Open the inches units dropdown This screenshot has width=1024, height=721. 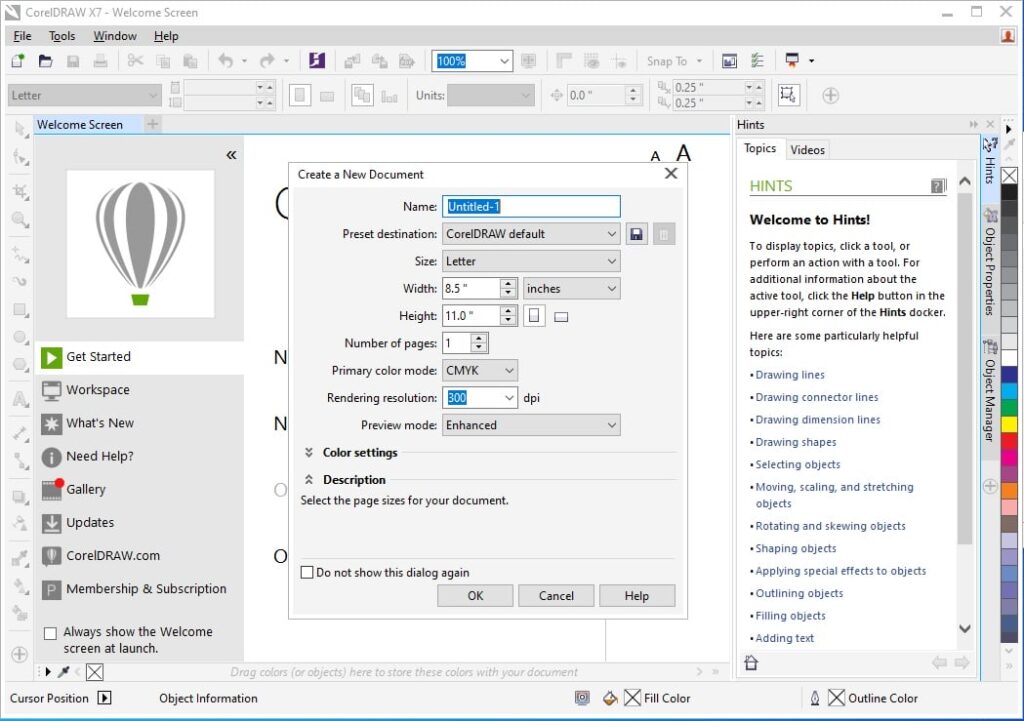pos(571,289)
